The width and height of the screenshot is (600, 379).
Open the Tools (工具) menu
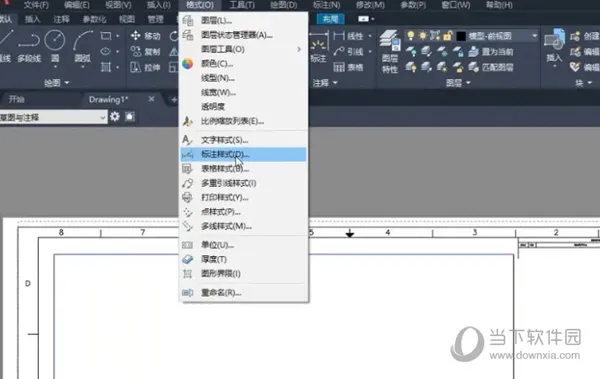(242, 5)
